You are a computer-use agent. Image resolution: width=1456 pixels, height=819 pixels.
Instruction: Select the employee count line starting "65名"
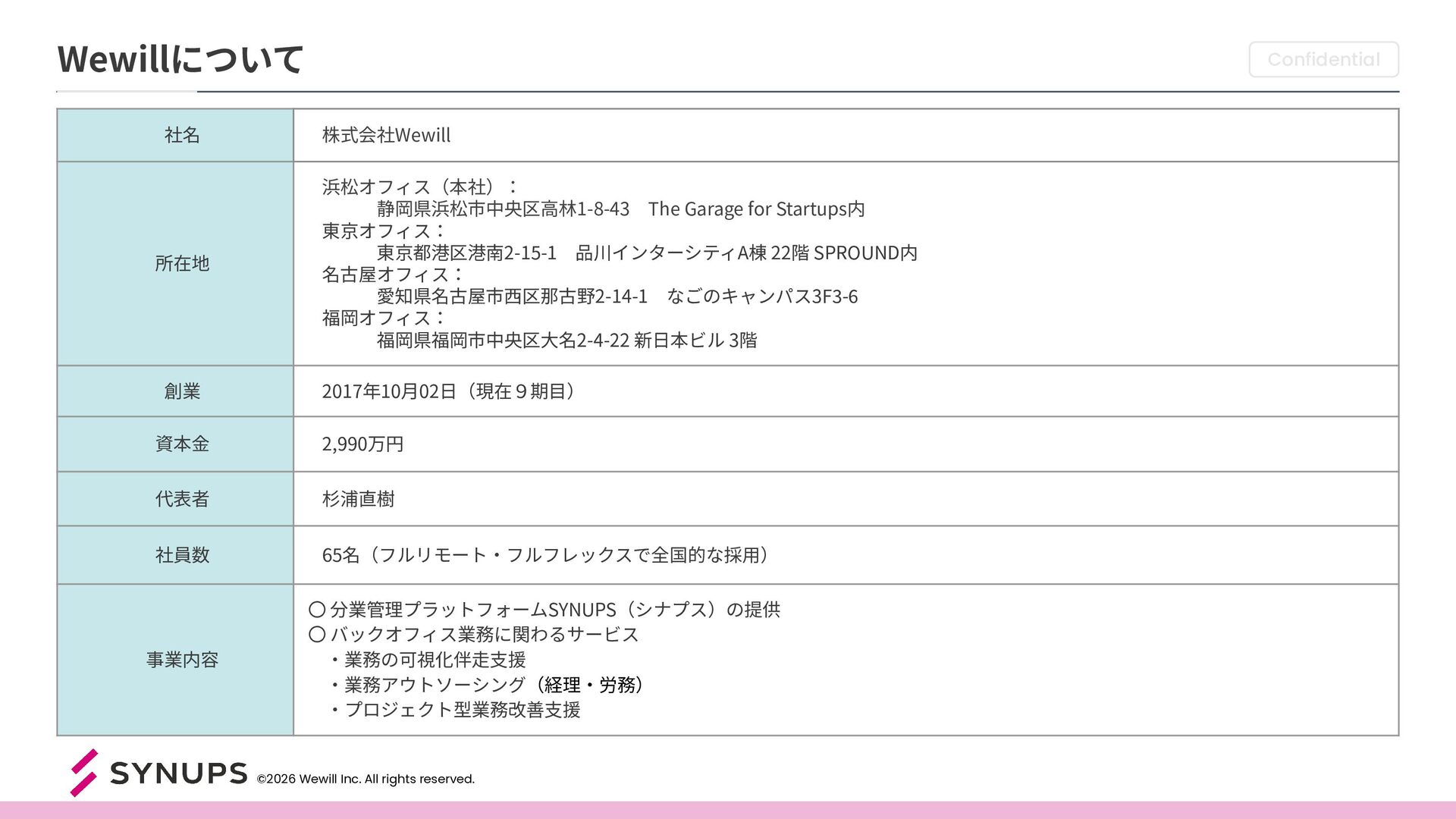pyautogui.click(x=546, y=555)
